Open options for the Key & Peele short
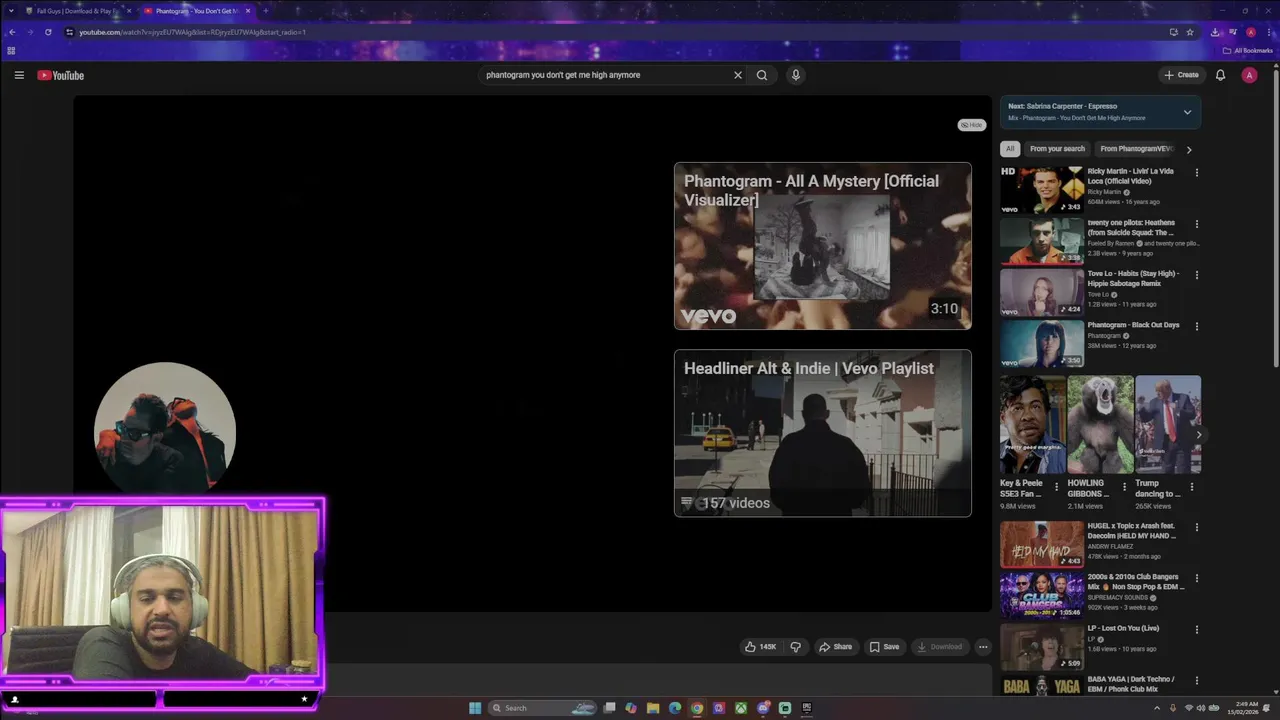The height and width of the screenshot is (720, 1280). 1056,487
